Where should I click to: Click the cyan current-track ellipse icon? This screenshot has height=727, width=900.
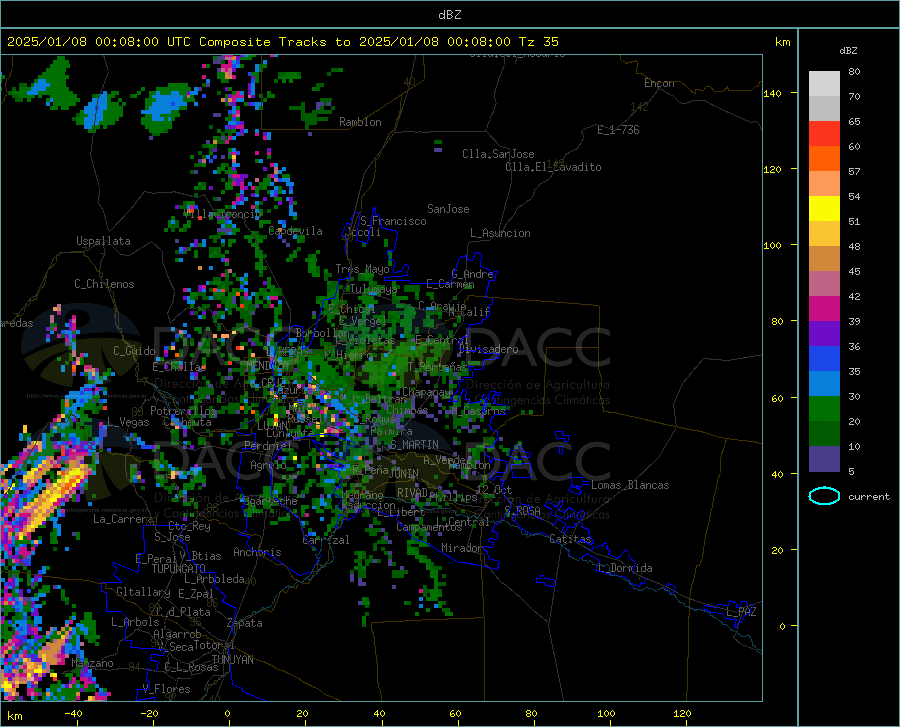(x=824, y=496)
